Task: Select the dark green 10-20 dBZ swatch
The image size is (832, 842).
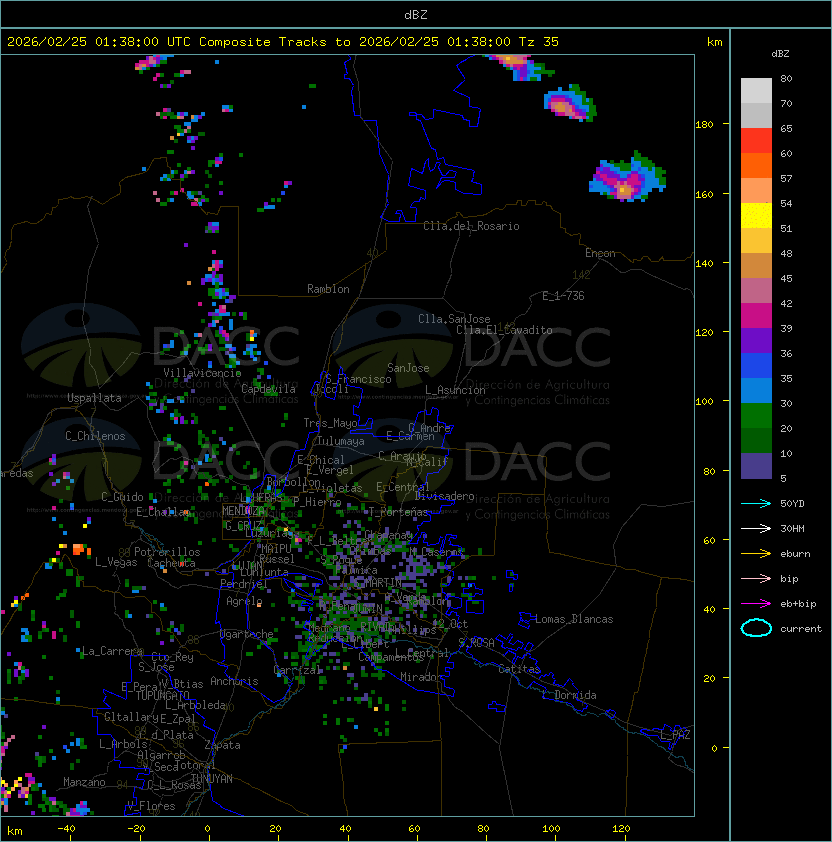Action: pyautogui.click(x=756, y=440)
